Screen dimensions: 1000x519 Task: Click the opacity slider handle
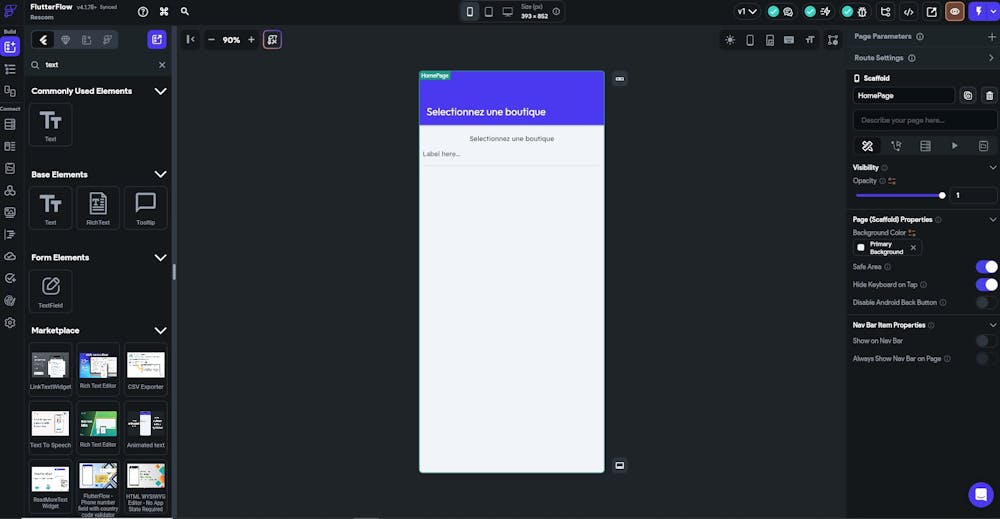[942, 195]
